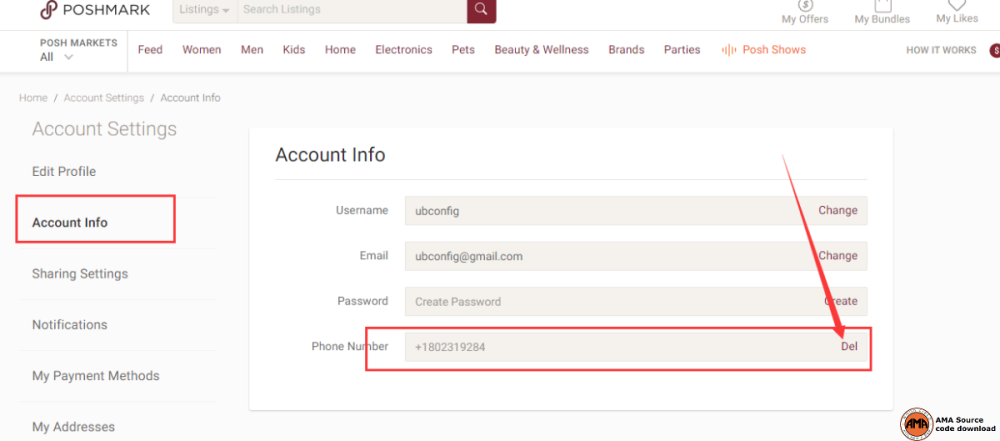Select Account Info in sidebar

point(70,222)
